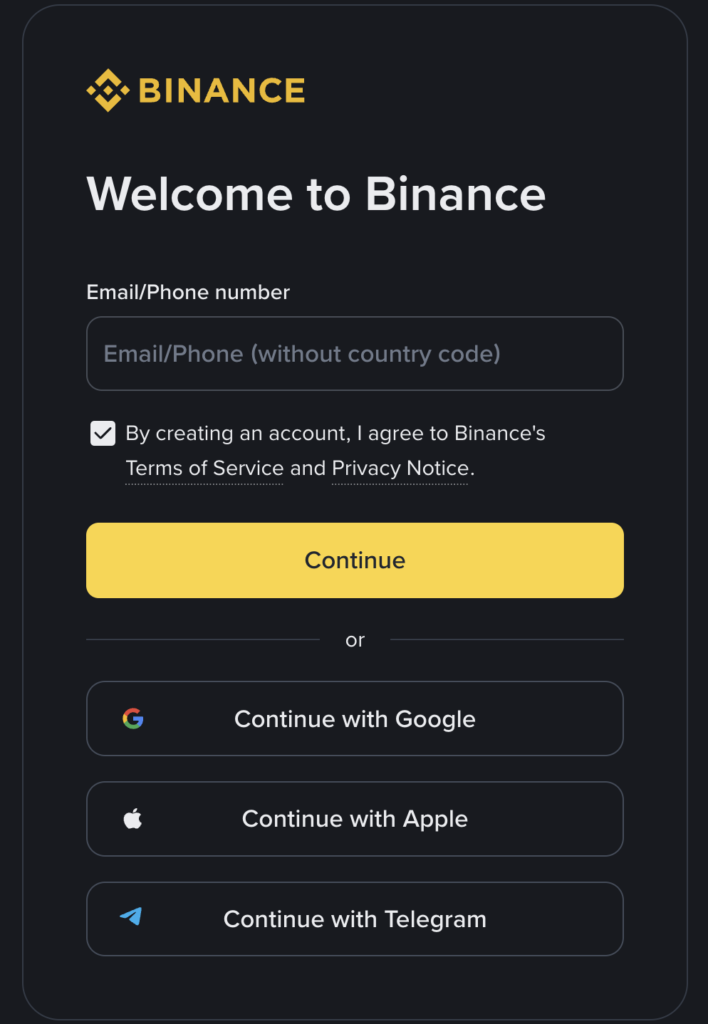Click the Apple logo icon
This screenshot has width=708, height=1024.
(132, 819)
